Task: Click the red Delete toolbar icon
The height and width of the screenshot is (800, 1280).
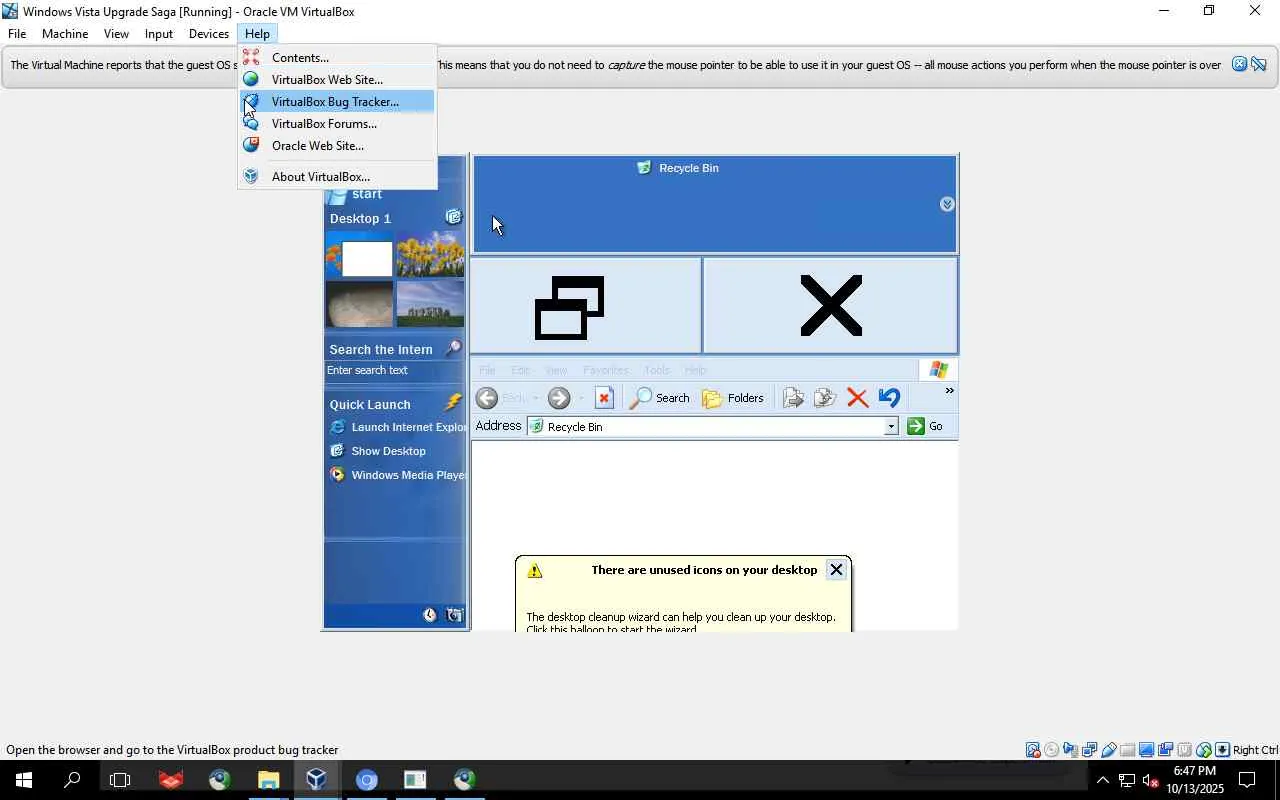Action: point(857,398)
